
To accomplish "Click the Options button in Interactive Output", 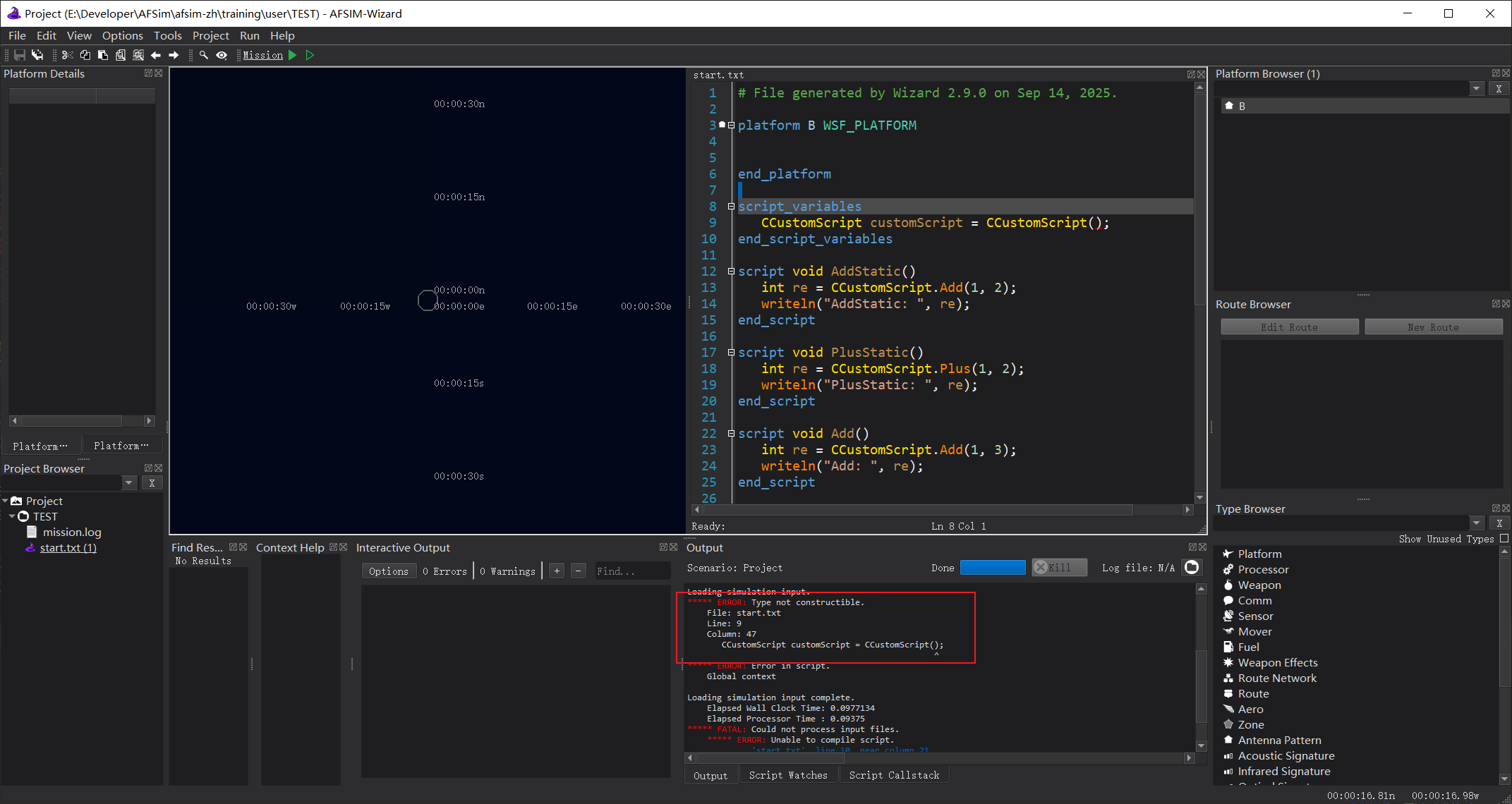I will coord(388,571).
